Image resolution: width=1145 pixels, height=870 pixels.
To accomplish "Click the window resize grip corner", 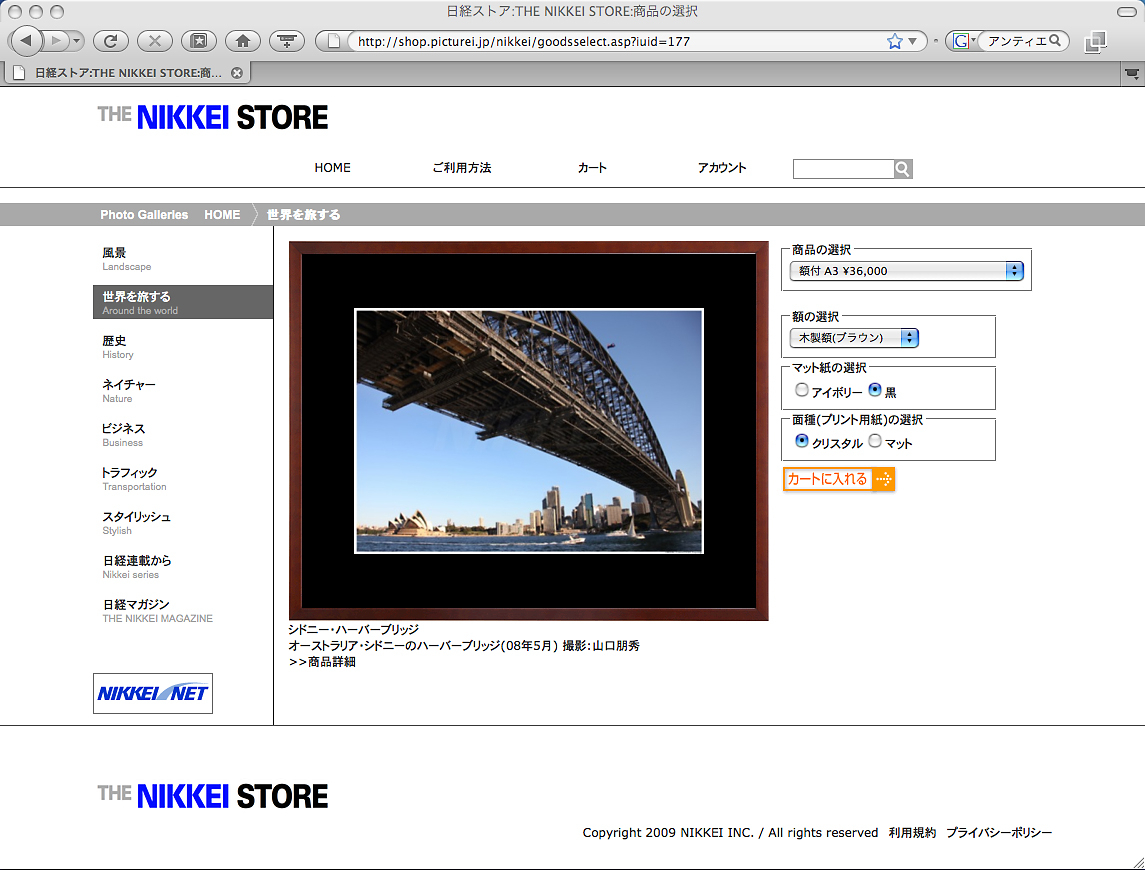I will (x=1138, y=863).
